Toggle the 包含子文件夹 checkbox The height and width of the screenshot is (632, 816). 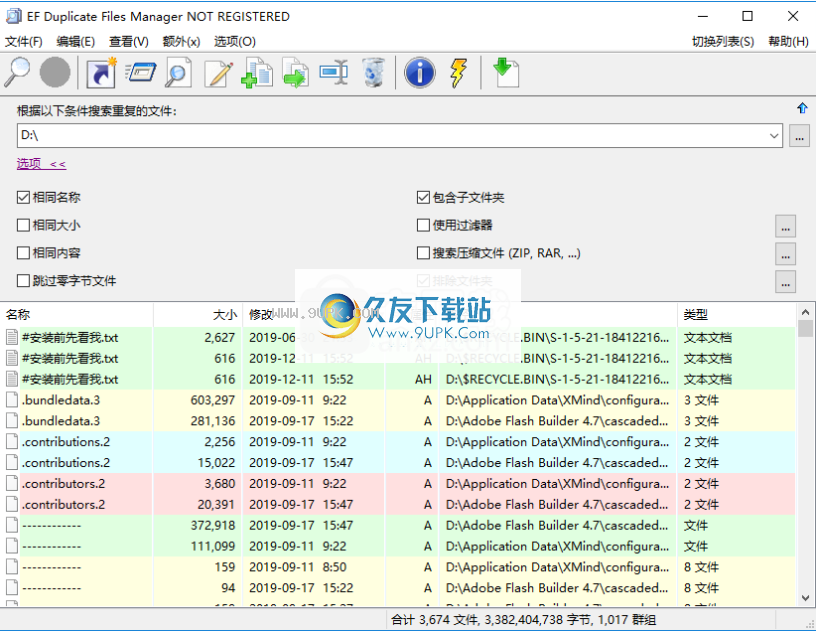click(x=423, y=197)
